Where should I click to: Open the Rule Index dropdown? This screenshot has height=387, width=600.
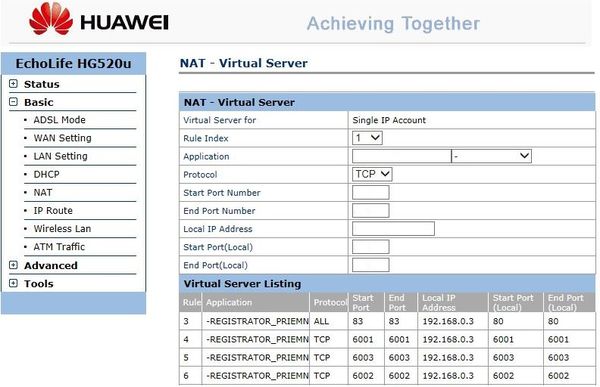click(x=367, y=138)
